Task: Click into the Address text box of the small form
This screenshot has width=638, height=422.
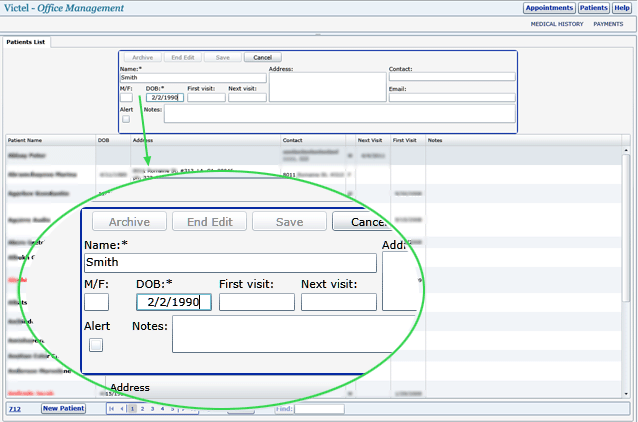Action: point(328,87)
